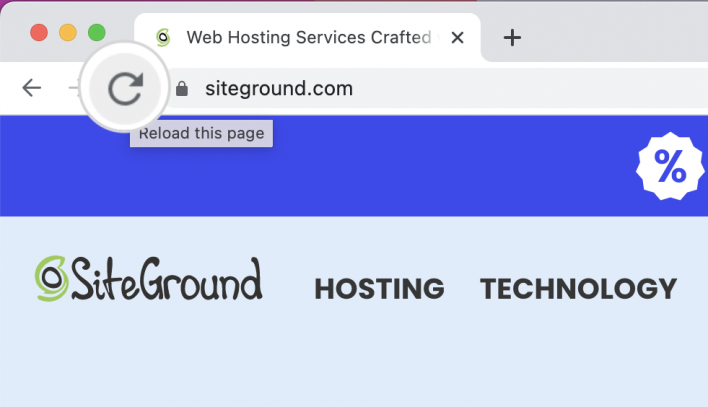Open the HOSTING menu
Viewport: 708px width, 407px height.
coord(379,289)
